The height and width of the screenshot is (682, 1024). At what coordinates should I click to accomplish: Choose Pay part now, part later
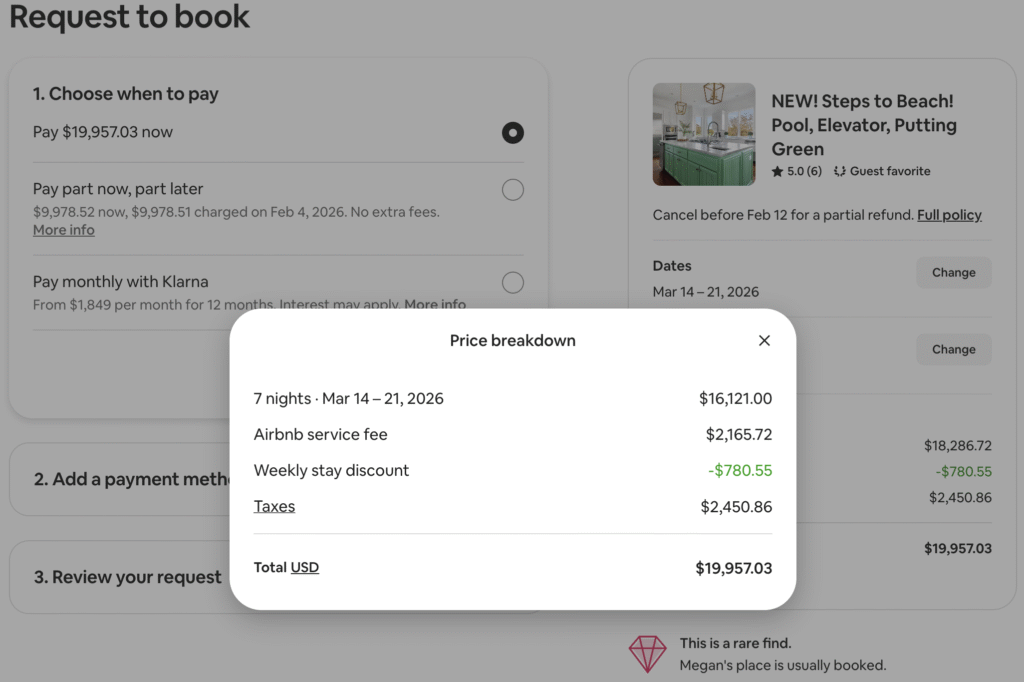pyautogui.click(x=512, y=189)
